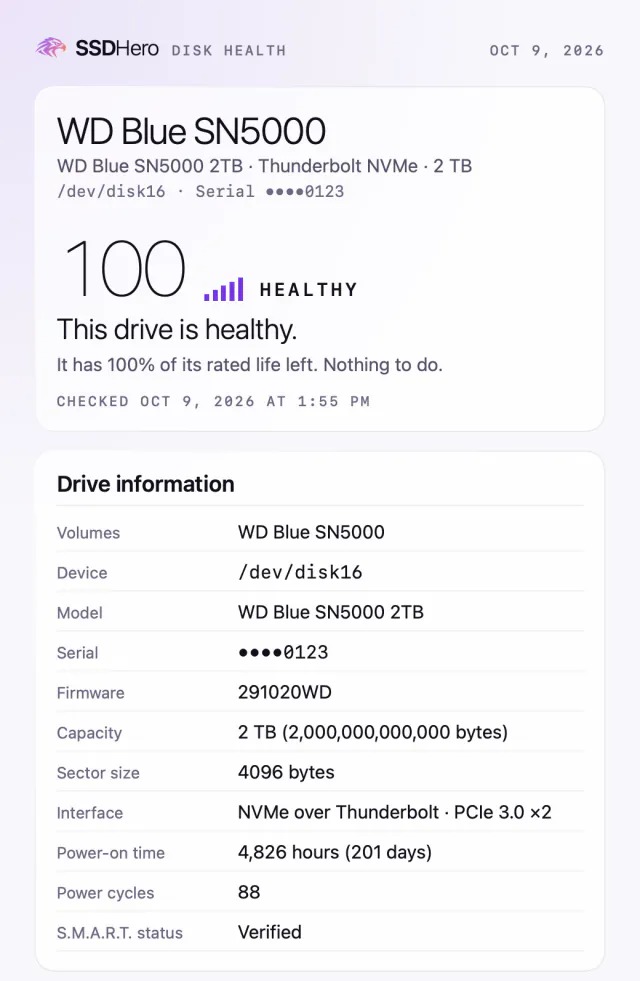This screenshot has height=981, width=640.
Task: Click the HEALTHY status label
Action: [x=308, y=290]
